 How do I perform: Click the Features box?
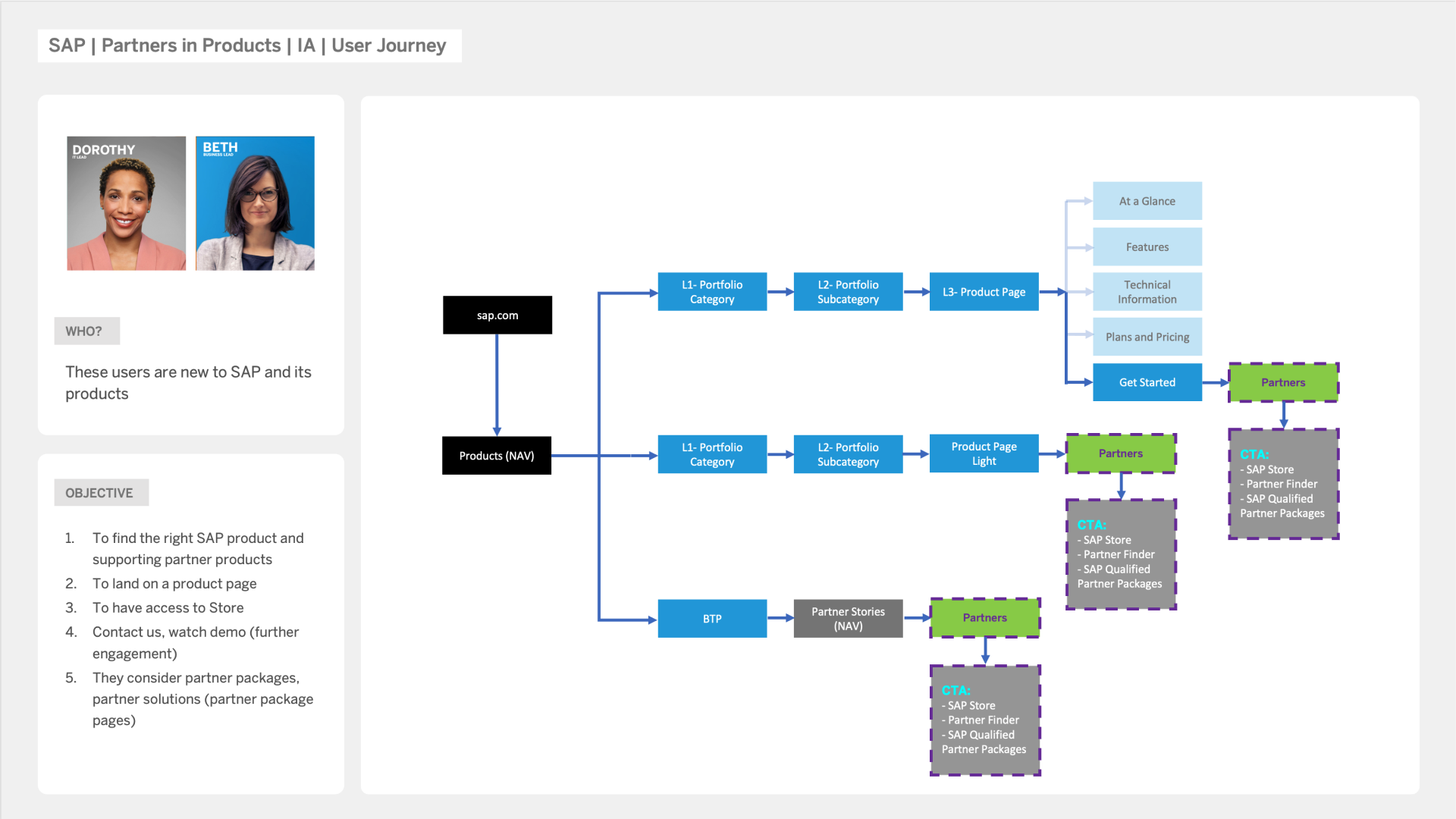point(1147,246)
